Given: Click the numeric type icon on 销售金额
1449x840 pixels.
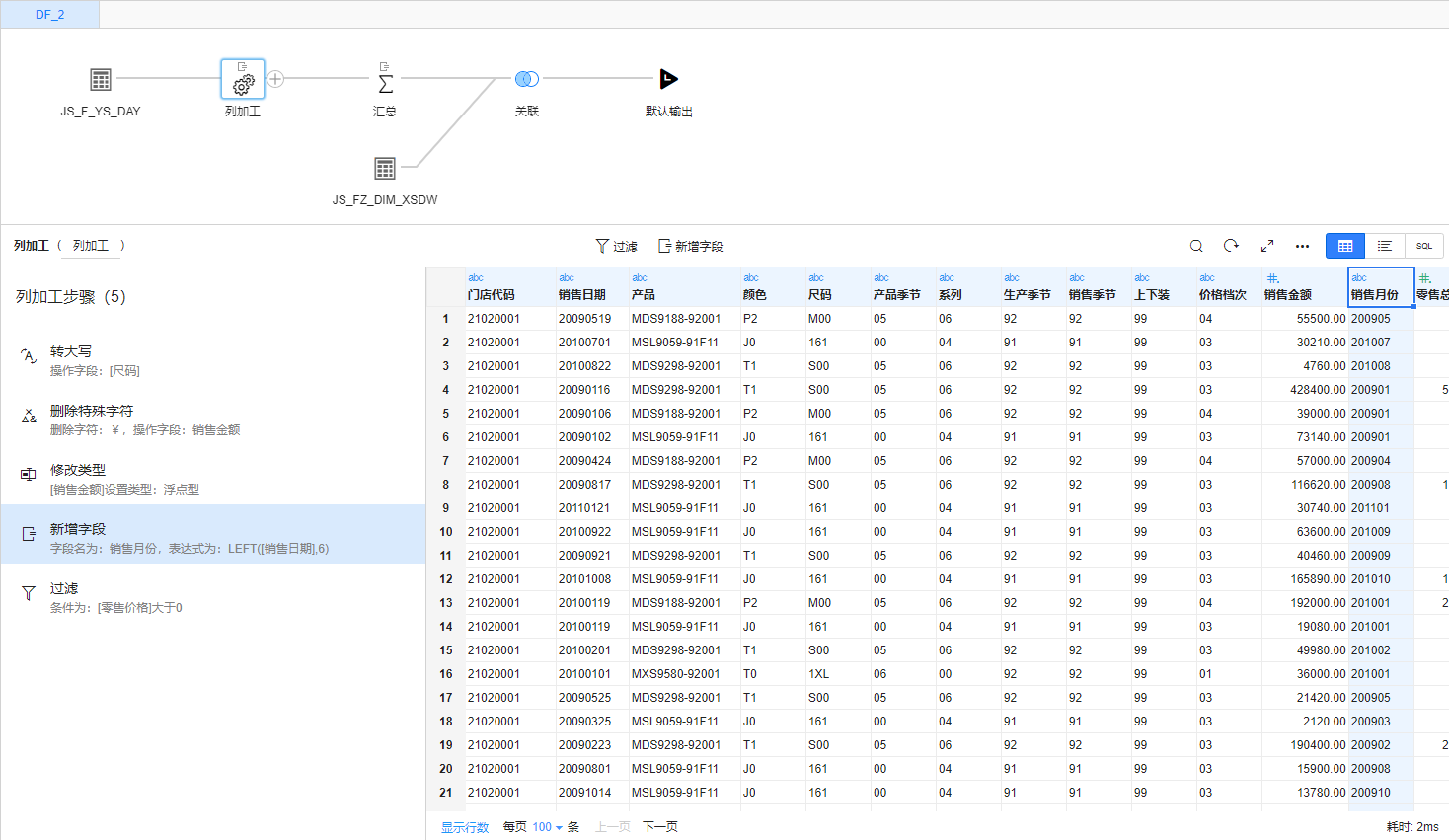Looking at the screenshot, I should [1273, 278].
